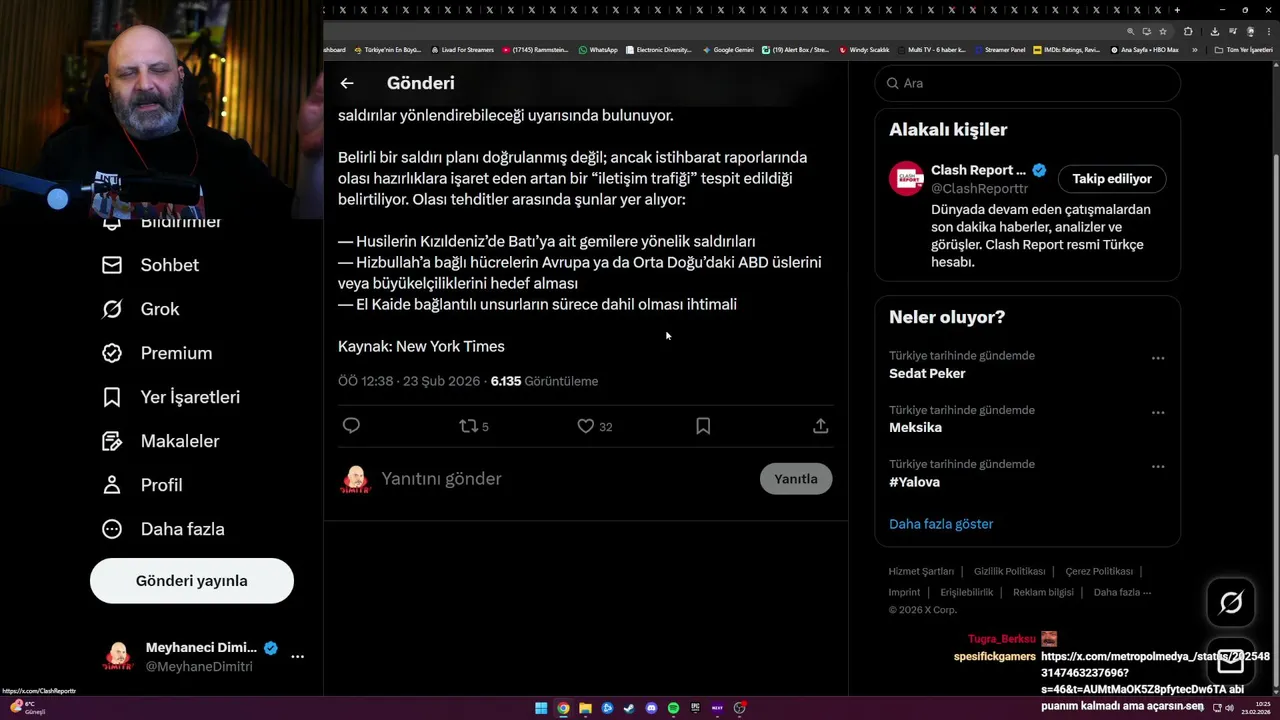Image resolution: width=1280 pixels, height=720 pixels.
Task: Open options dots beside #Yalova
Action: coord(1157,466)
